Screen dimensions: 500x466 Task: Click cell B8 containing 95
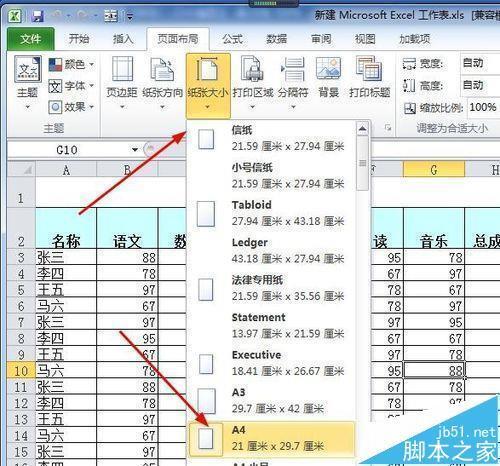coord(127,338)
